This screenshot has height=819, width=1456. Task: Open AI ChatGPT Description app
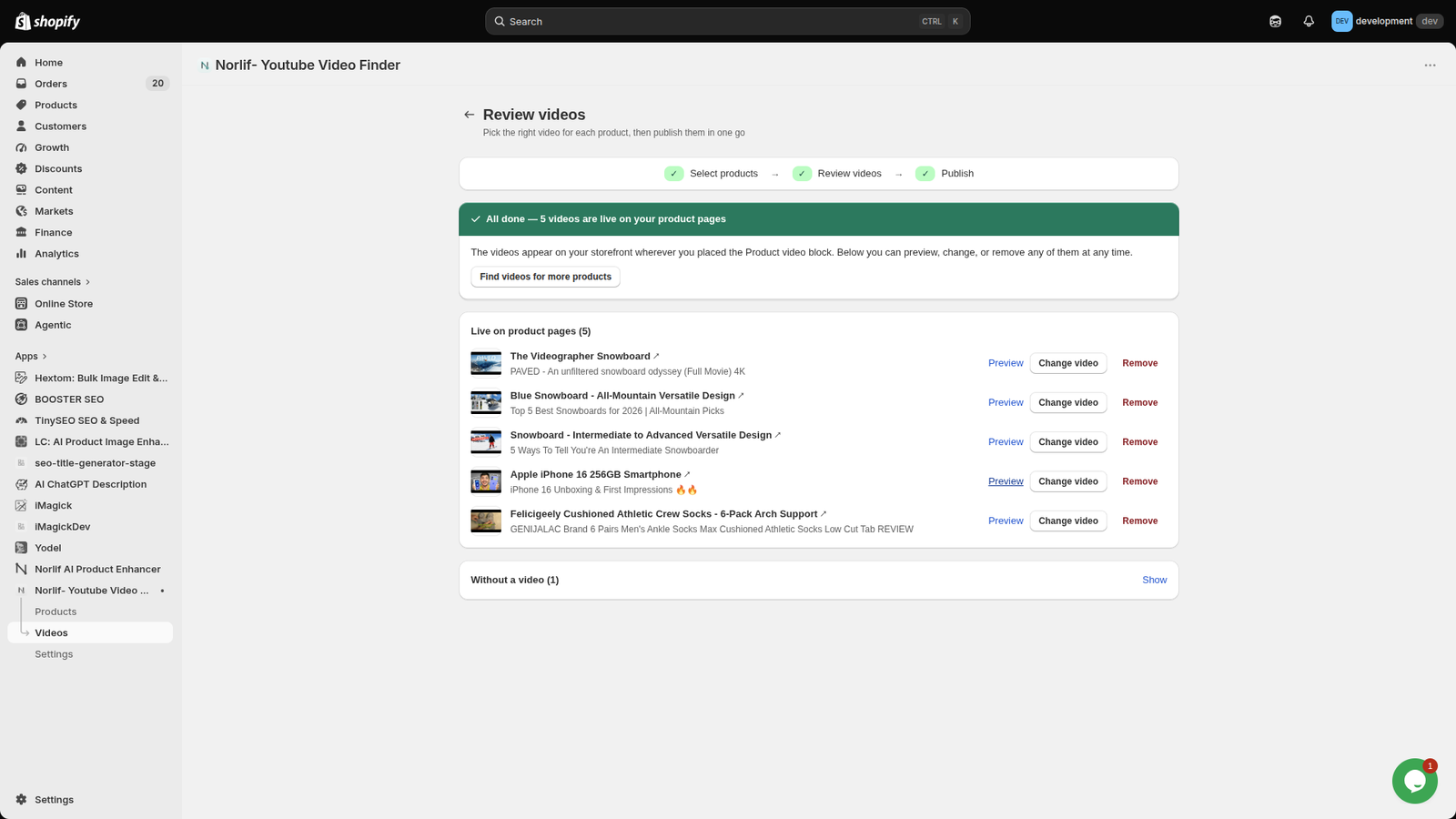(90, 484)
